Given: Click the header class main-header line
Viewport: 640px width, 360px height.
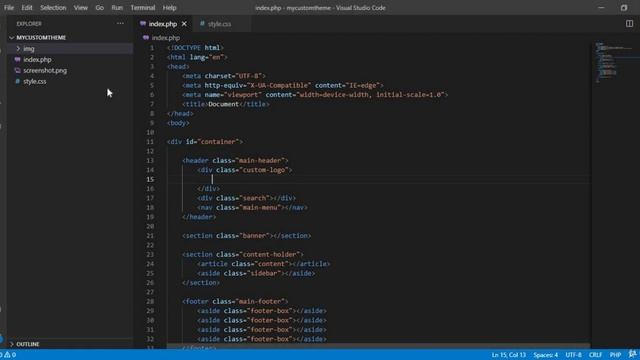Looking at the screenshot, I should pyautogui.click(x=235, y=161).
